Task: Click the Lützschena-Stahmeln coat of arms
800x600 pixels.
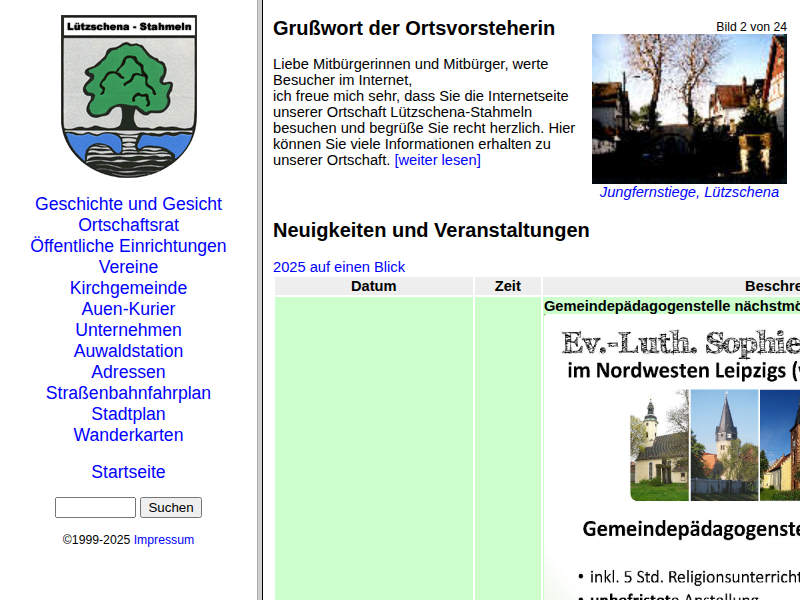Action: tap(128, 96)
